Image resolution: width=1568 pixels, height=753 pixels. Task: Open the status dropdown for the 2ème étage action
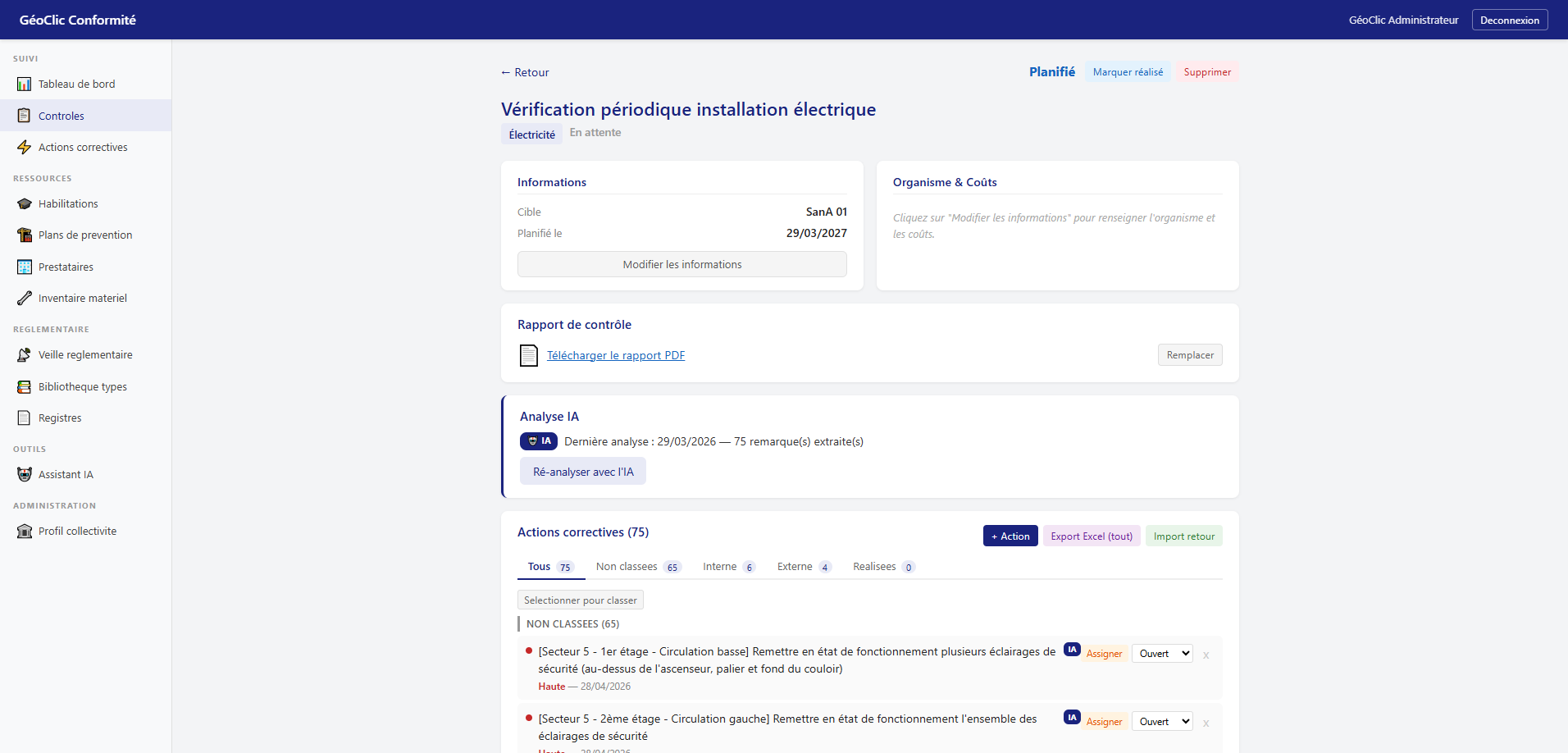tap(1162, 722)
